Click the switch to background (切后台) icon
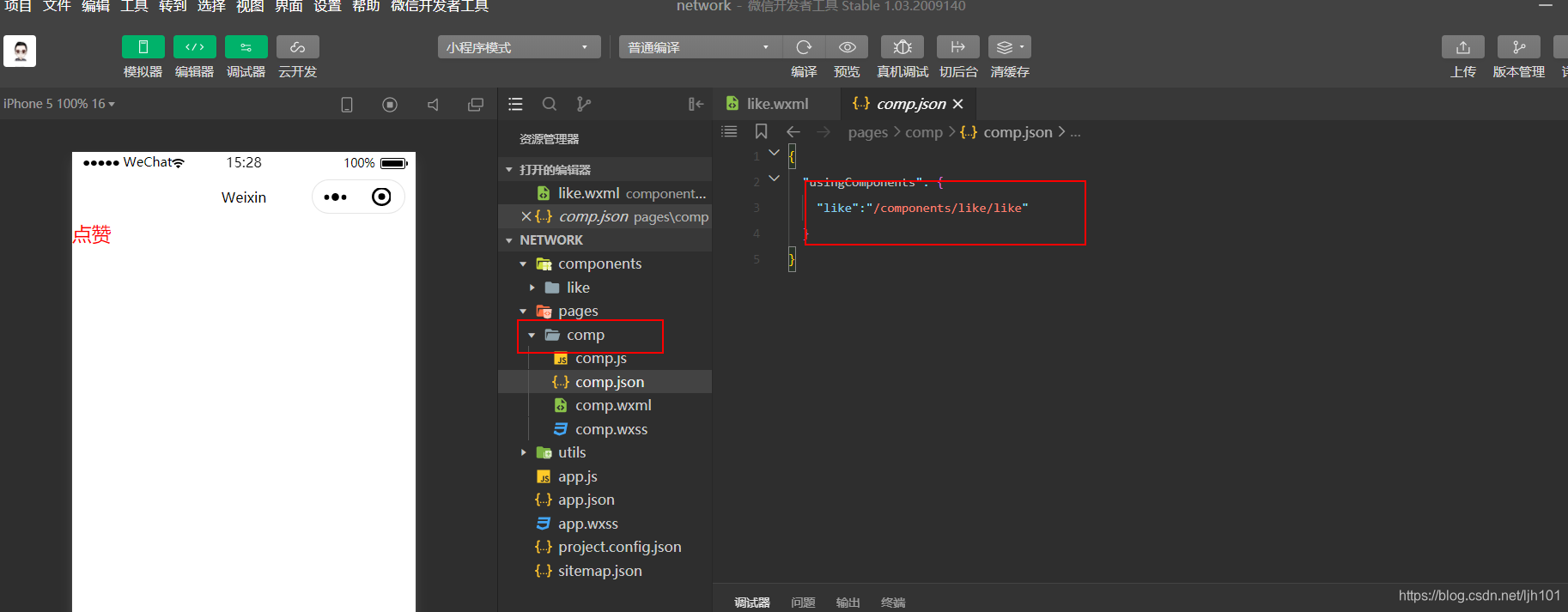The image size is (1568, 612). coord(958,47)
